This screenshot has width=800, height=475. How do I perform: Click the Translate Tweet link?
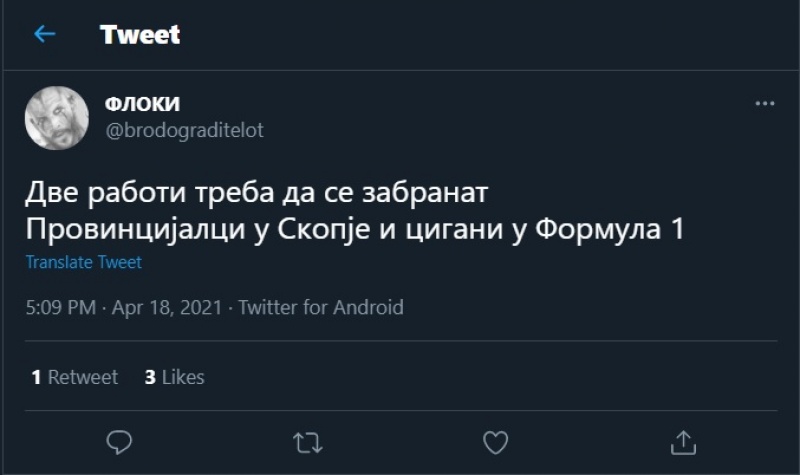(84, 263)
